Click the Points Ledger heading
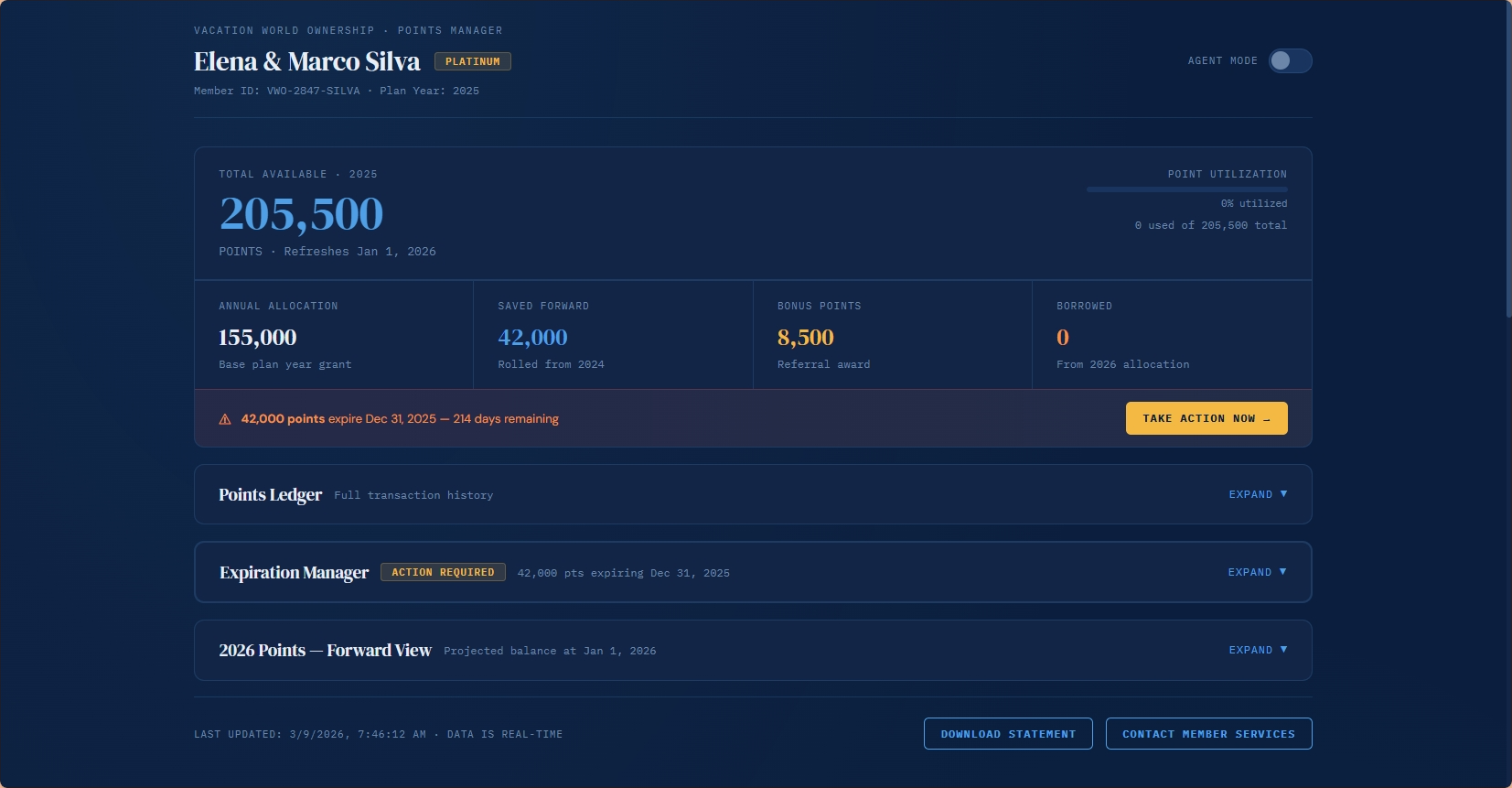 pyautogui.click(x=270, y=494)
